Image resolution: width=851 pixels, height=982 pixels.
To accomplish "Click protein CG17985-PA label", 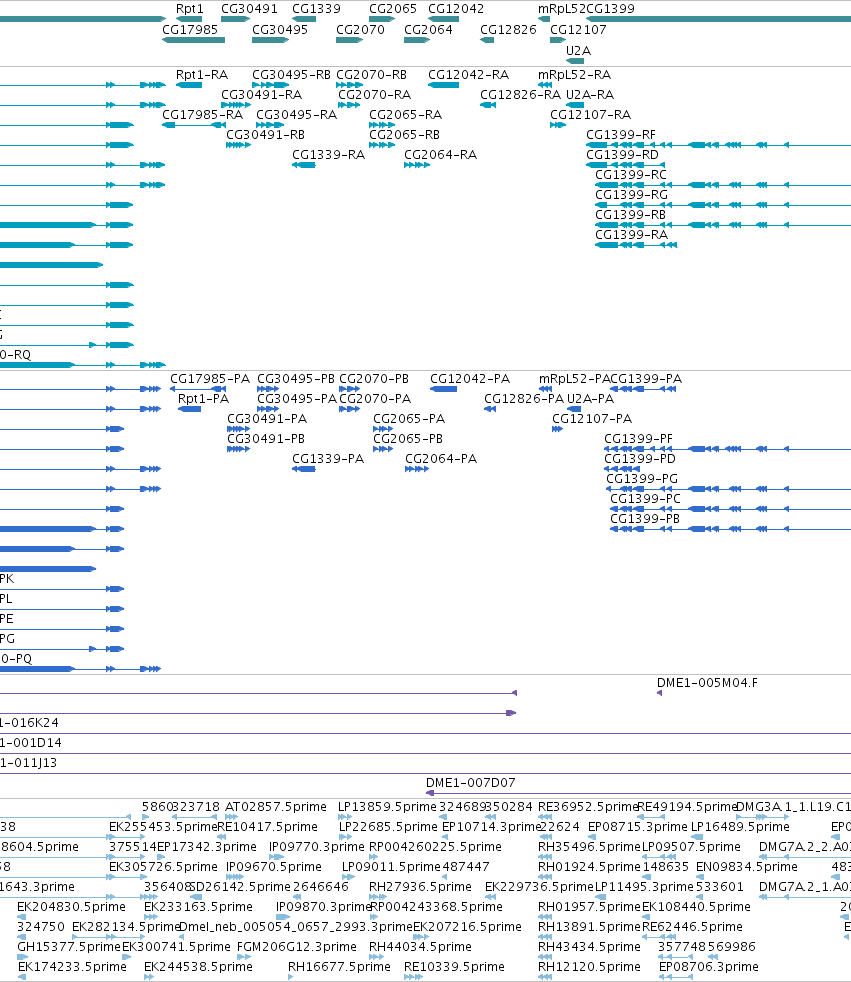I will click(210, 379).
